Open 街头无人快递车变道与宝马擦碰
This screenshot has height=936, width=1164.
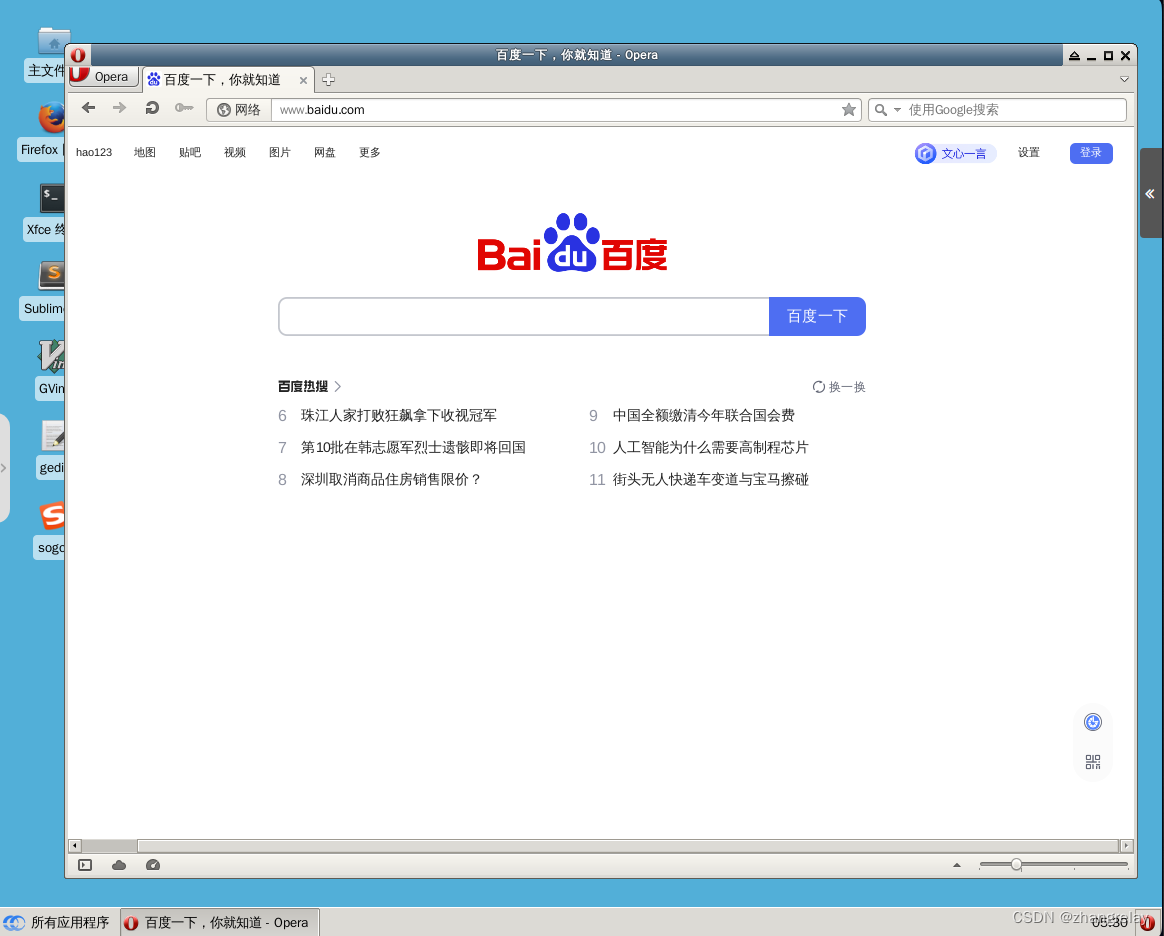[710, 480]
